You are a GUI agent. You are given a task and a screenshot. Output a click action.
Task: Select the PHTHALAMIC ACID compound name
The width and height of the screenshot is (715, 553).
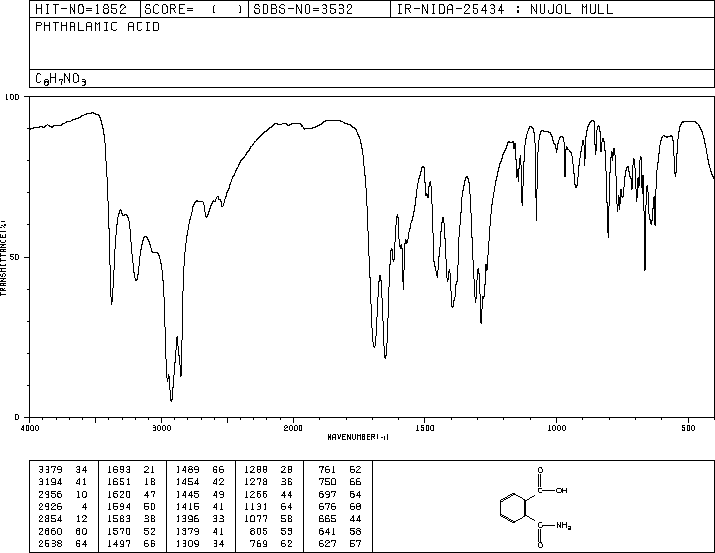pyautogui.click(x=98, y=27)
